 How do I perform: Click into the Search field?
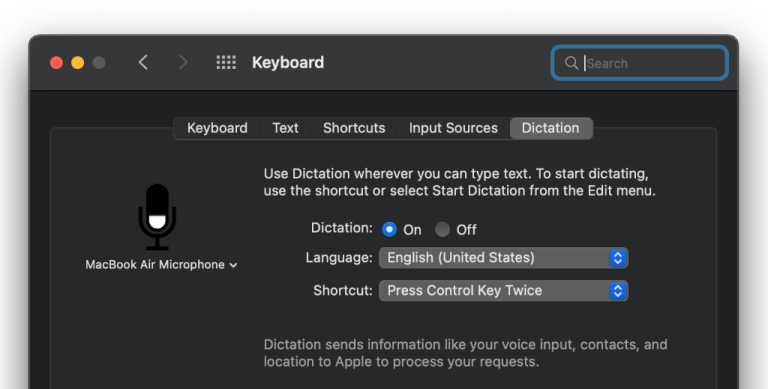coord(640,63)
